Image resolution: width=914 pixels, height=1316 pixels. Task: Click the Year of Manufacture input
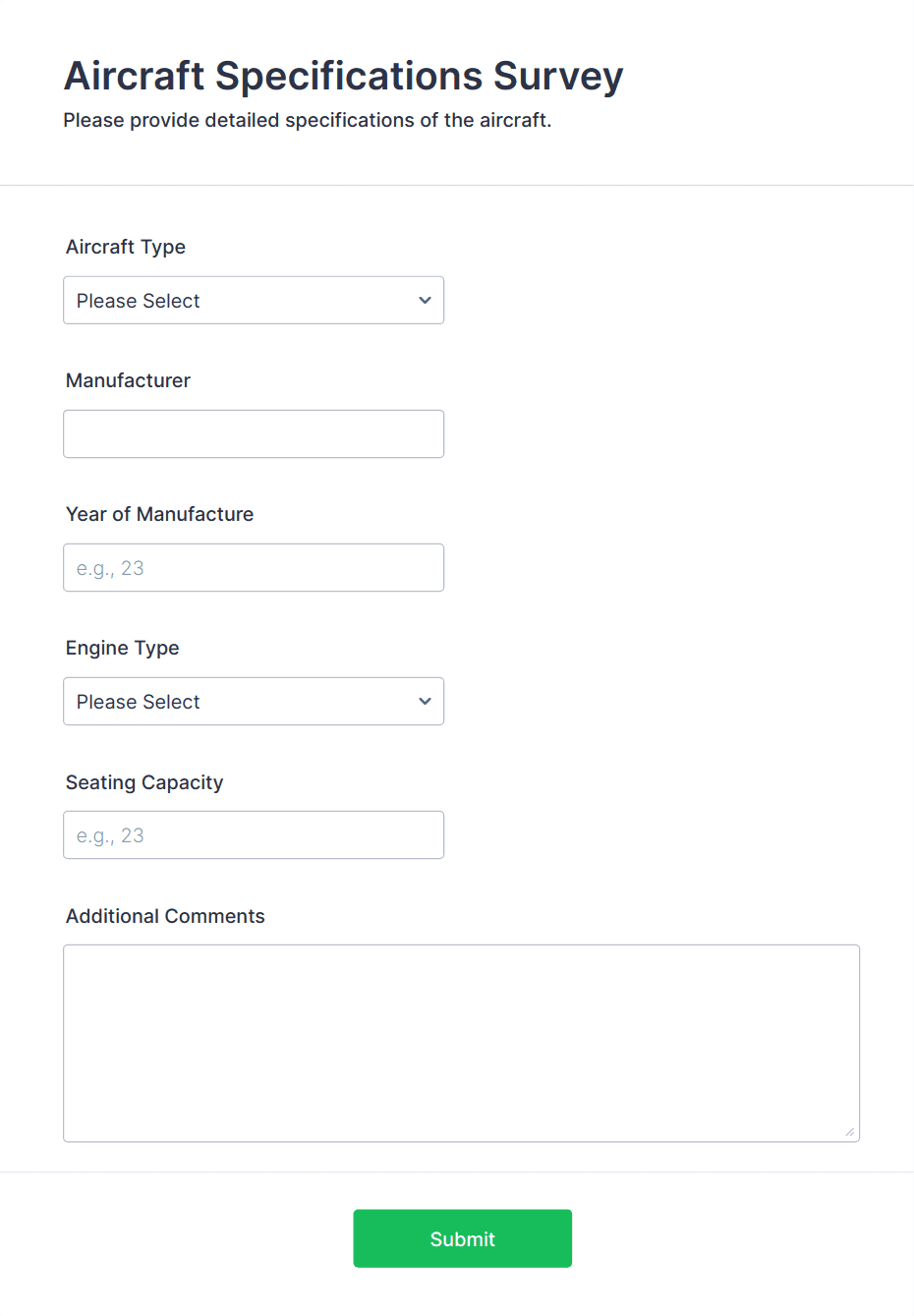(x=253, y=568)
